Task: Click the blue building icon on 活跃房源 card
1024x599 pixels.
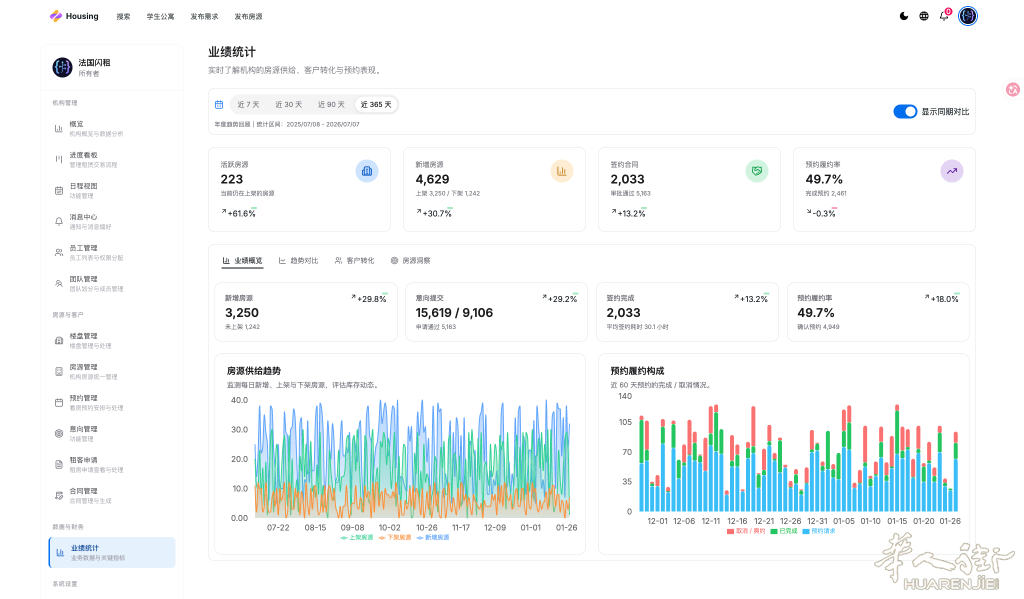Action: click(x=367, y=171)
